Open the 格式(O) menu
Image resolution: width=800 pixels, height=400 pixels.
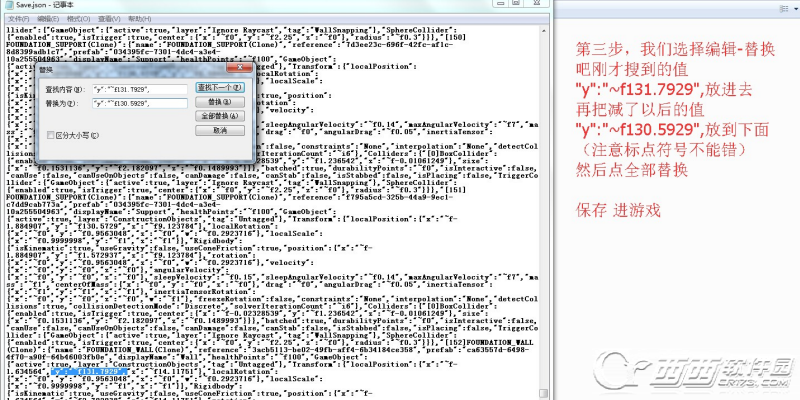tap(79, 19)
